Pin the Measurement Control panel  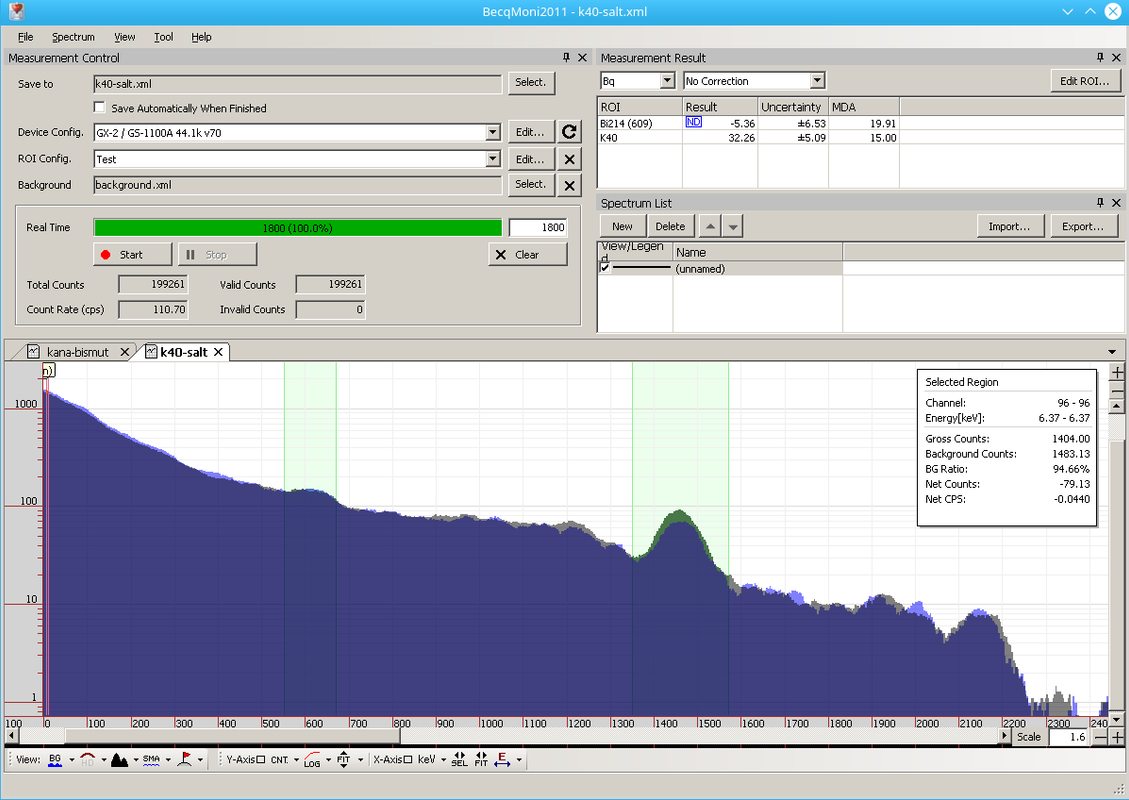566,58
